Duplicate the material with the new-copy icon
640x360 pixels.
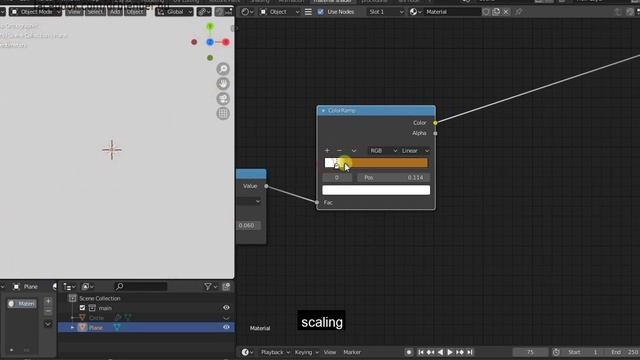496,12
